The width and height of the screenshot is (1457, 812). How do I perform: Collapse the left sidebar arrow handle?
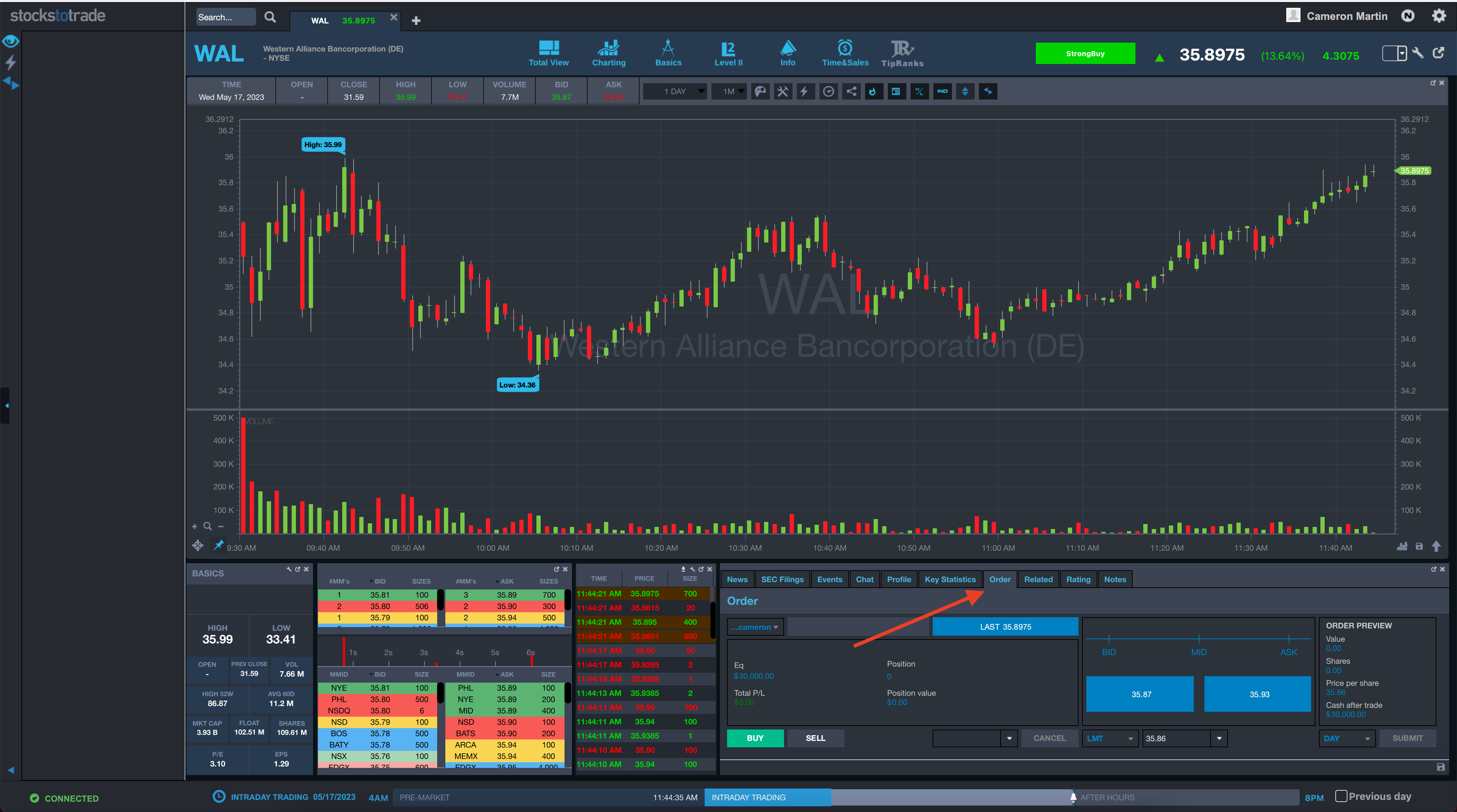click(x=6, y=405)
